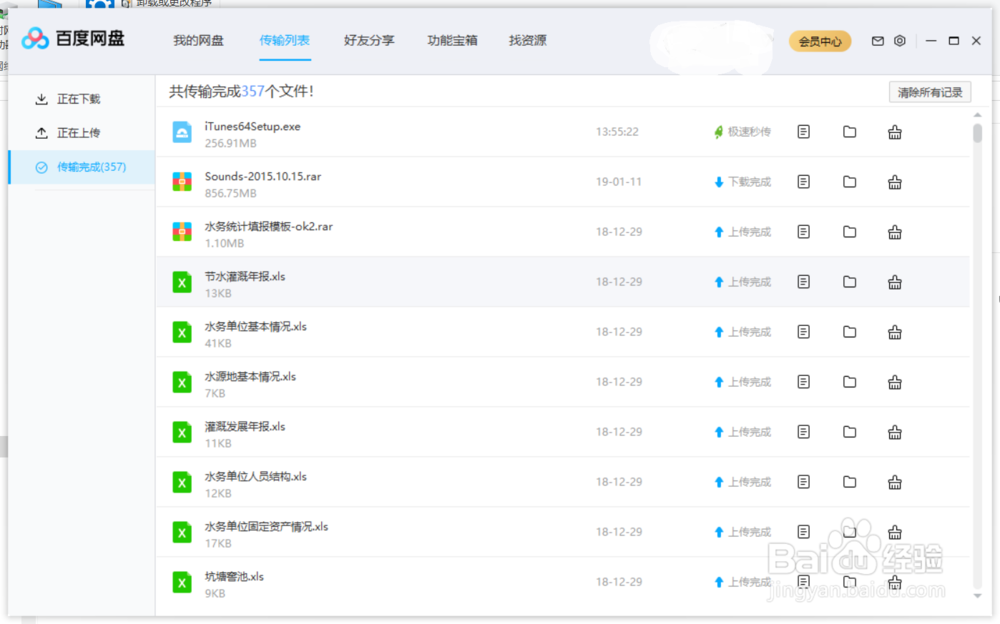
Task: Show 正在上传 list in sidebar
Action: click(82, 133)
